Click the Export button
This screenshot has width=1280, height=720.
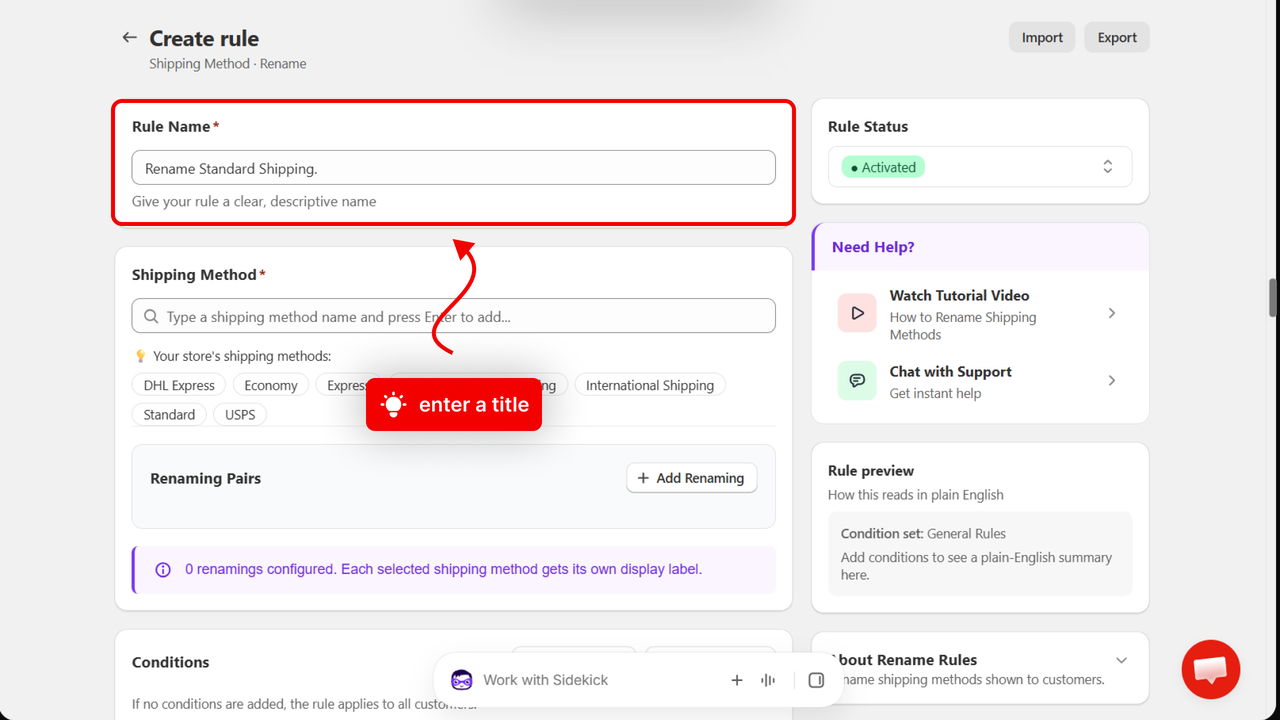tap(1117, 37)
